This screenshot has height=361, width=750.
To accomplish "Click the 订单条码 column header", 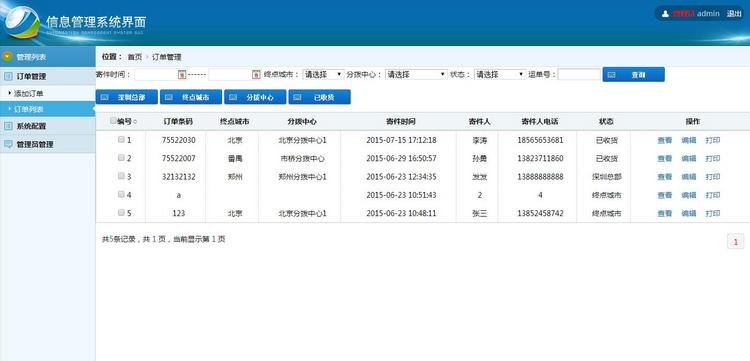I will 178,121.
